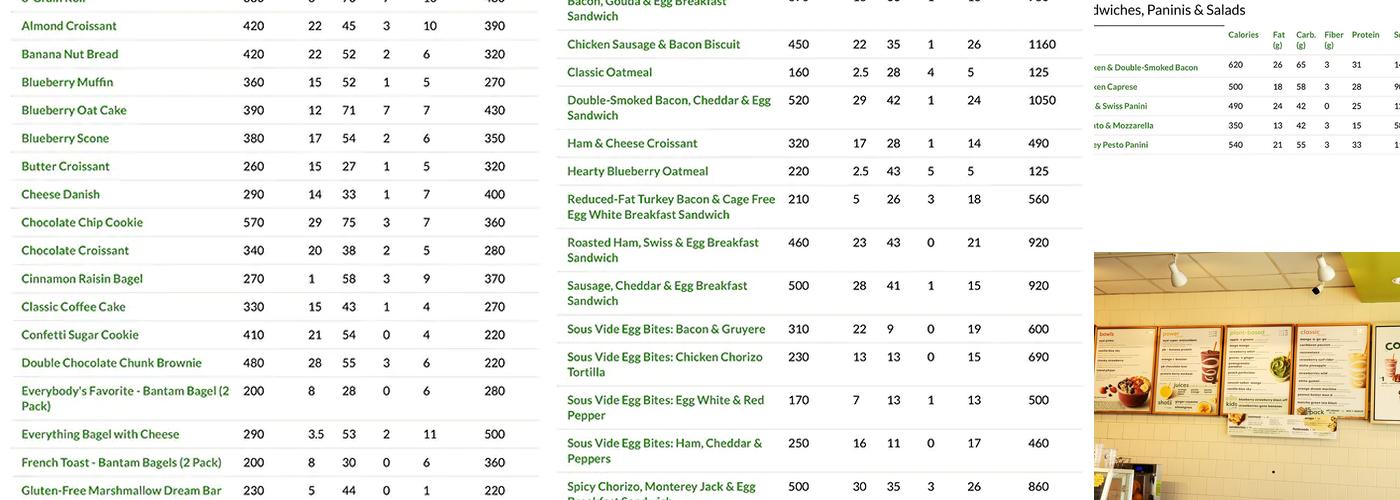The image size is (1400, 500).
Task: Open Sous Vide Egg Bites: Bacon & Gruyere
Action: point(666,329)
